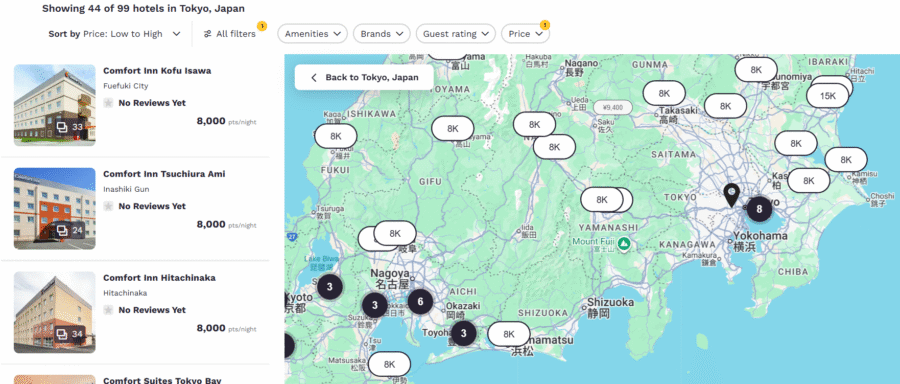
Task: Open Comfort Suites Tokyo Bay listing
Action: 162,380
